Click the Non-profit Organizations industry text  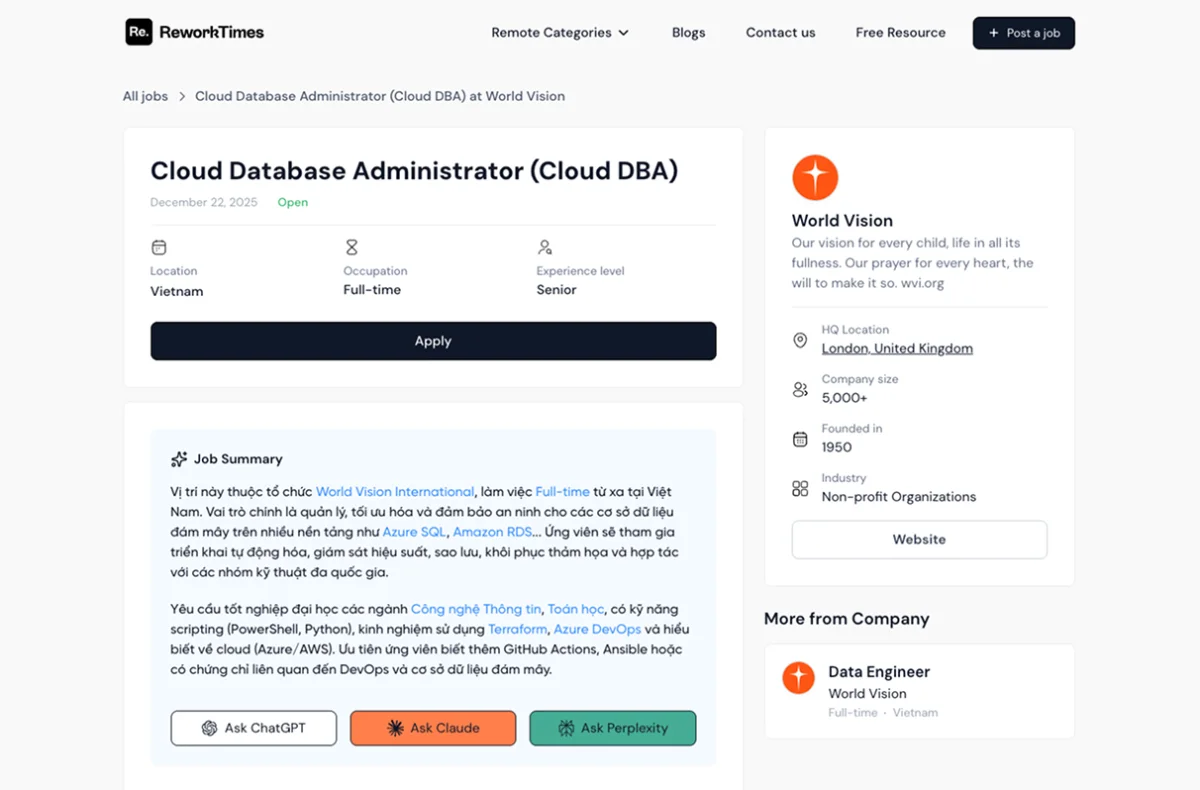pyautogui.click(x=899, y=497)
